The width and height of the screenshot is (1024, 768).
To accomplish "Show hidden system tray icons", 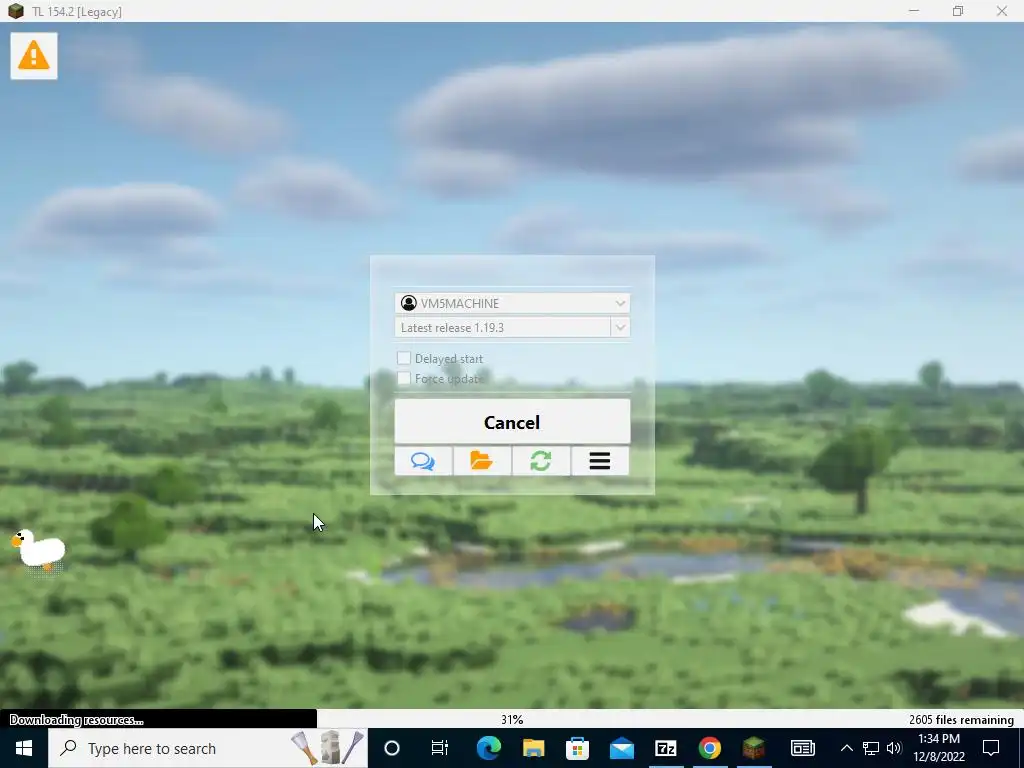I will tap(846, 748).
